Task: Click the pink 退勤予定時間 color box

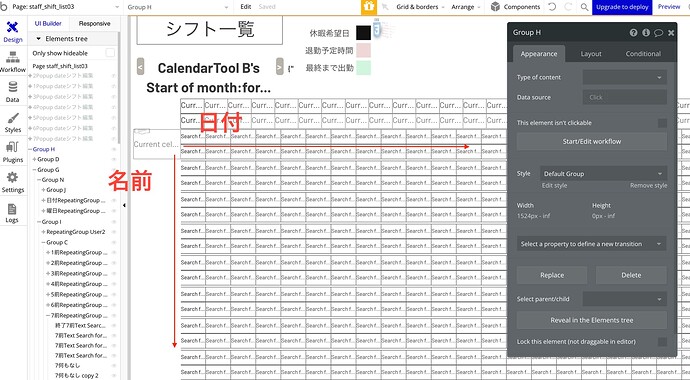Action: [x=363, y=51]
